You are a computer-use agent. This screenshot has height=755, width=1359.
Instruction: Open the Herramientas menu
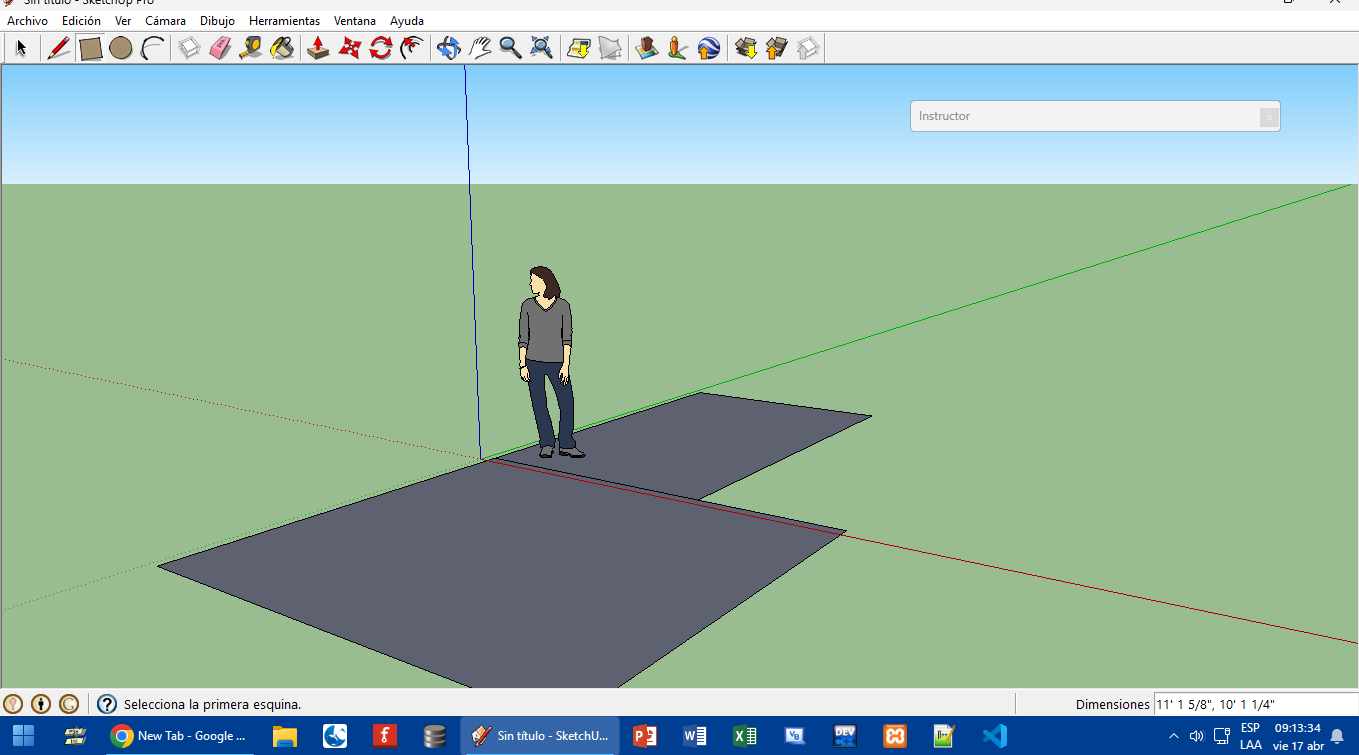coord(284,21)
